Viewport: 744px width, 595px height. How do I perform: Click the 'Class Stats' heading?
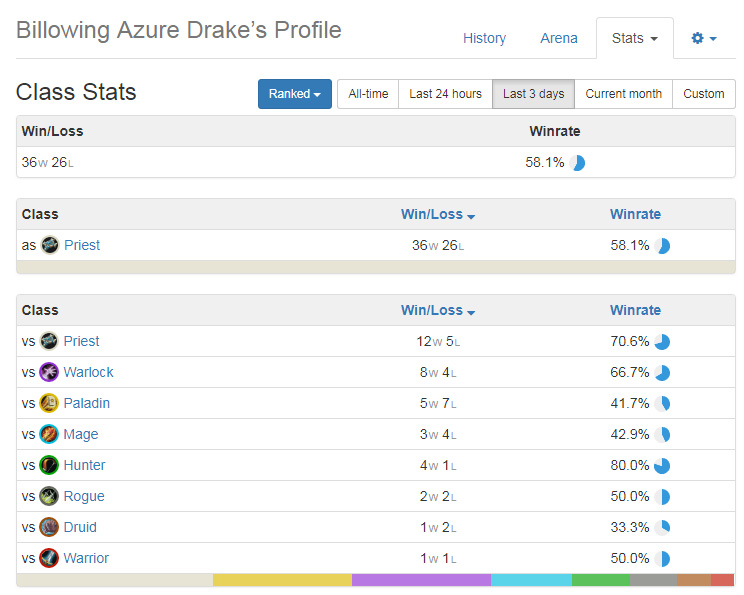coord(76,92)
